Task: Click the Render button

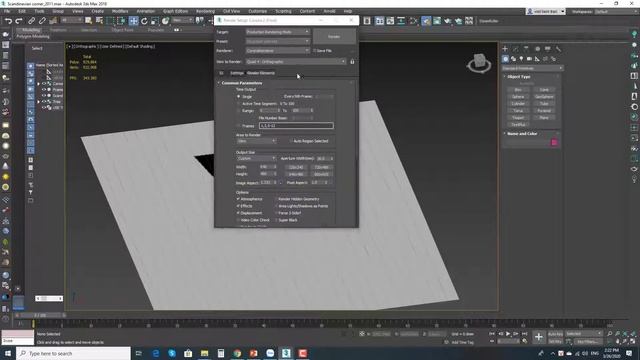Action: 334,36
